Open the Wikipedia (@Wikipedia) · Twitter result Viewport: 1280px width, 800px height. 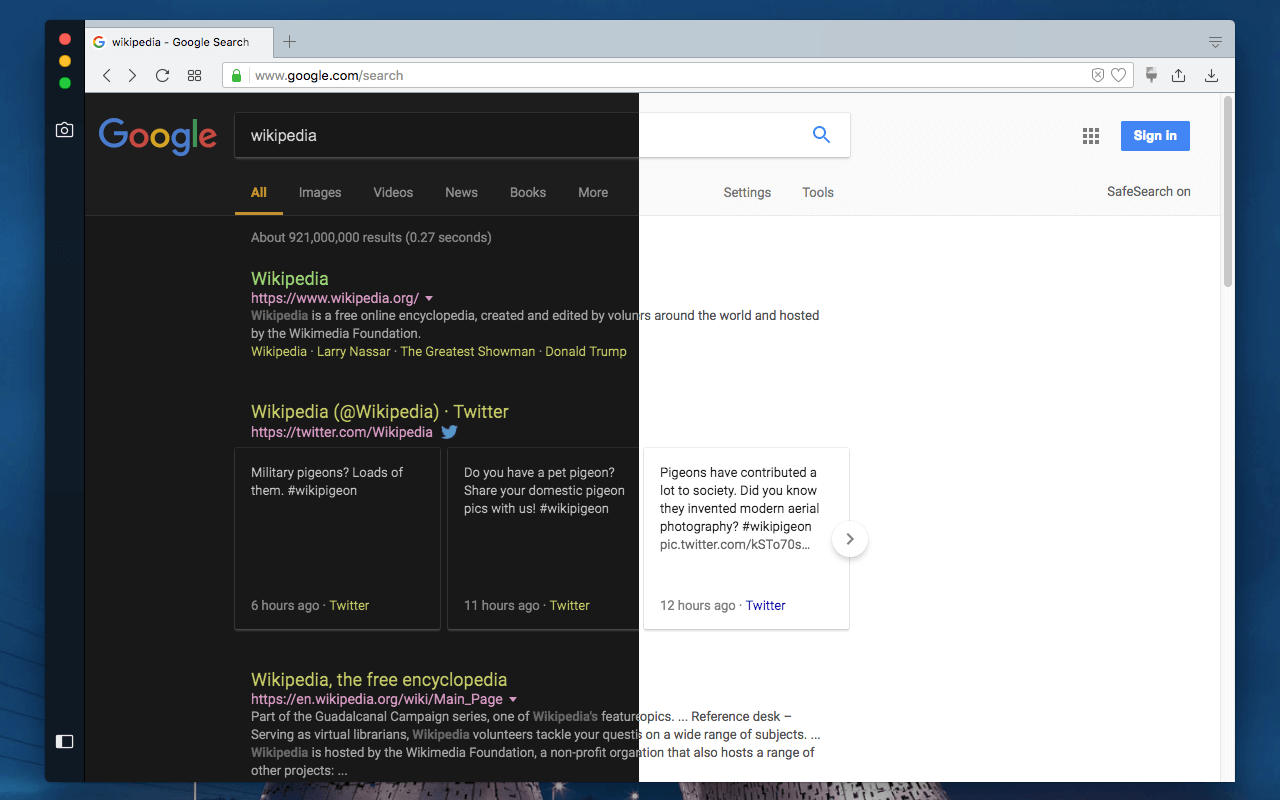(x=380, y=412)
